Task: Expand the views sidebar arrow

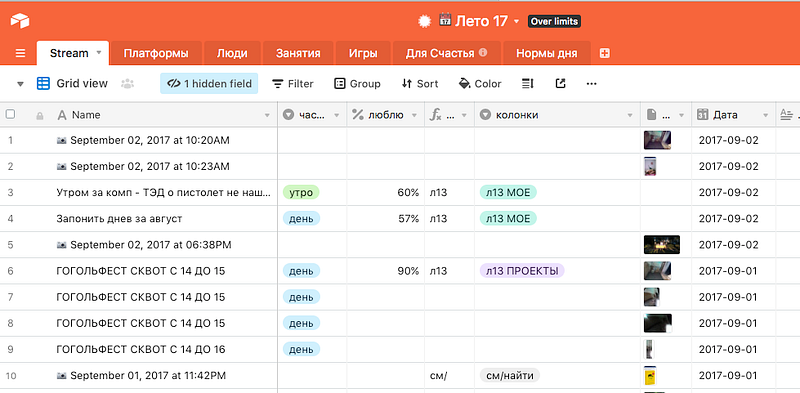Action: (x=20, y=84)
